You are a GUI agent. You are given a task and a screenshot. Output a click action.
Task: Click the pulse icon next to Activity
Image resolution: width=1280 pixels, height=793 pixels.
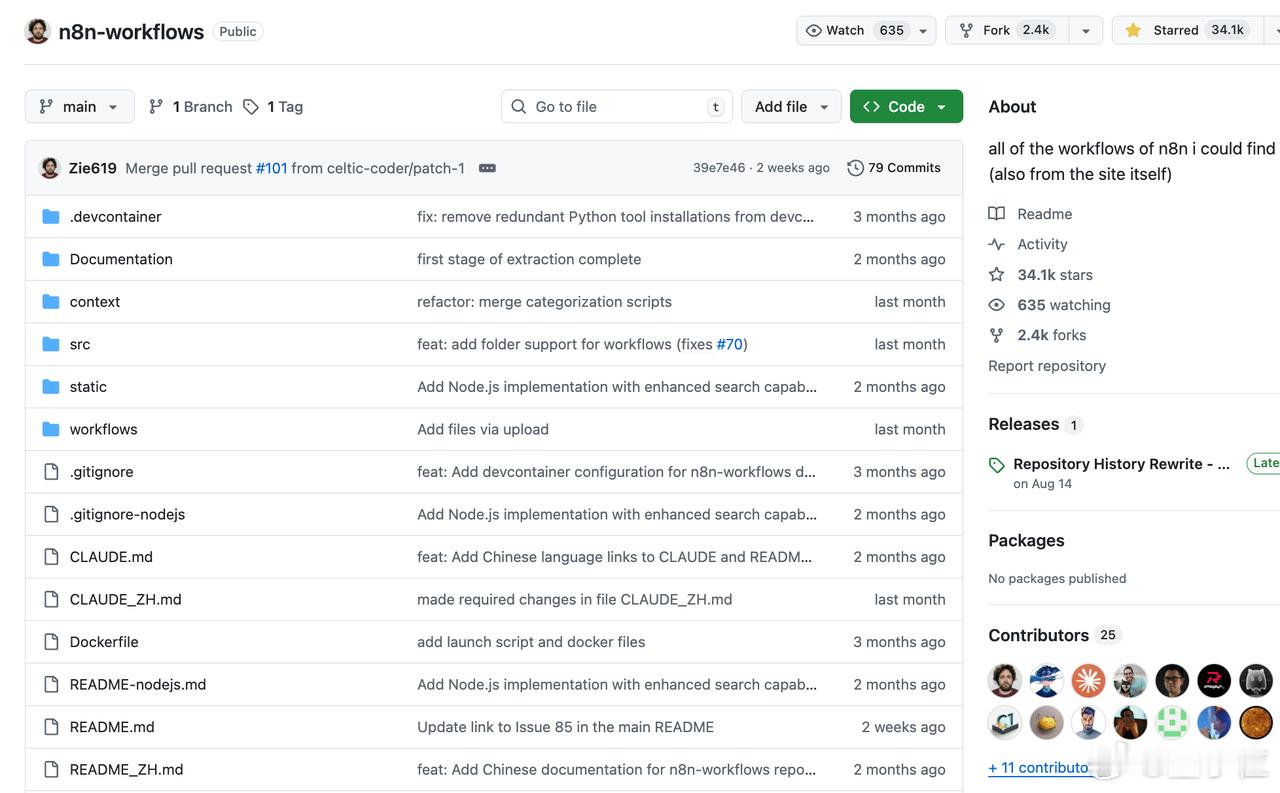click(996, 244)
